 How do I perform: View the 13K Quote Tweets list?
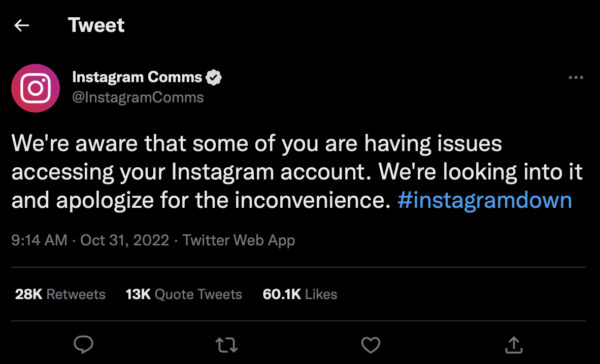click(184, 294)
